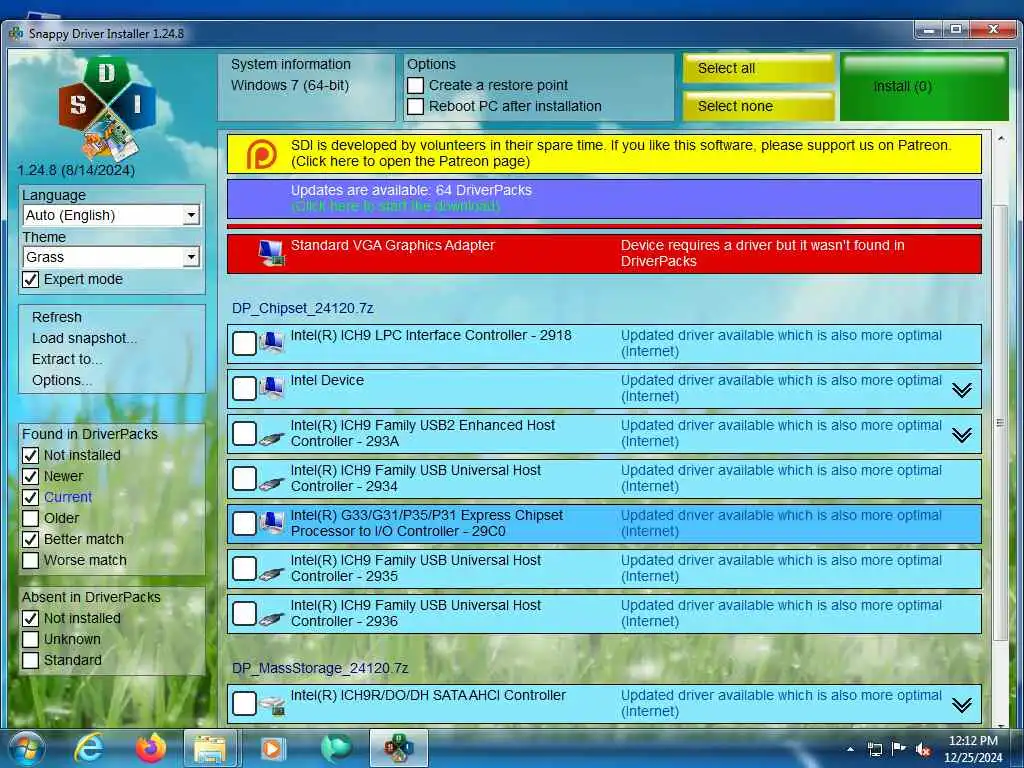Click the scrollbar up arrow
The width and height of the screenshot is (1024, 768).
click(1000, 139)
